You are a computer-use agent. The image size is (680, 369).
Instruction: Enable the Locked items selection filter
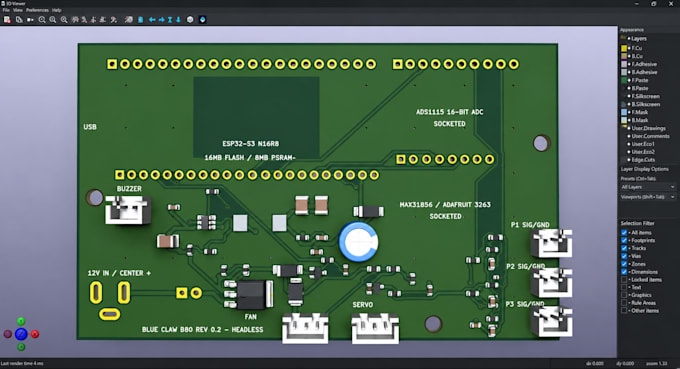(624, 279)
